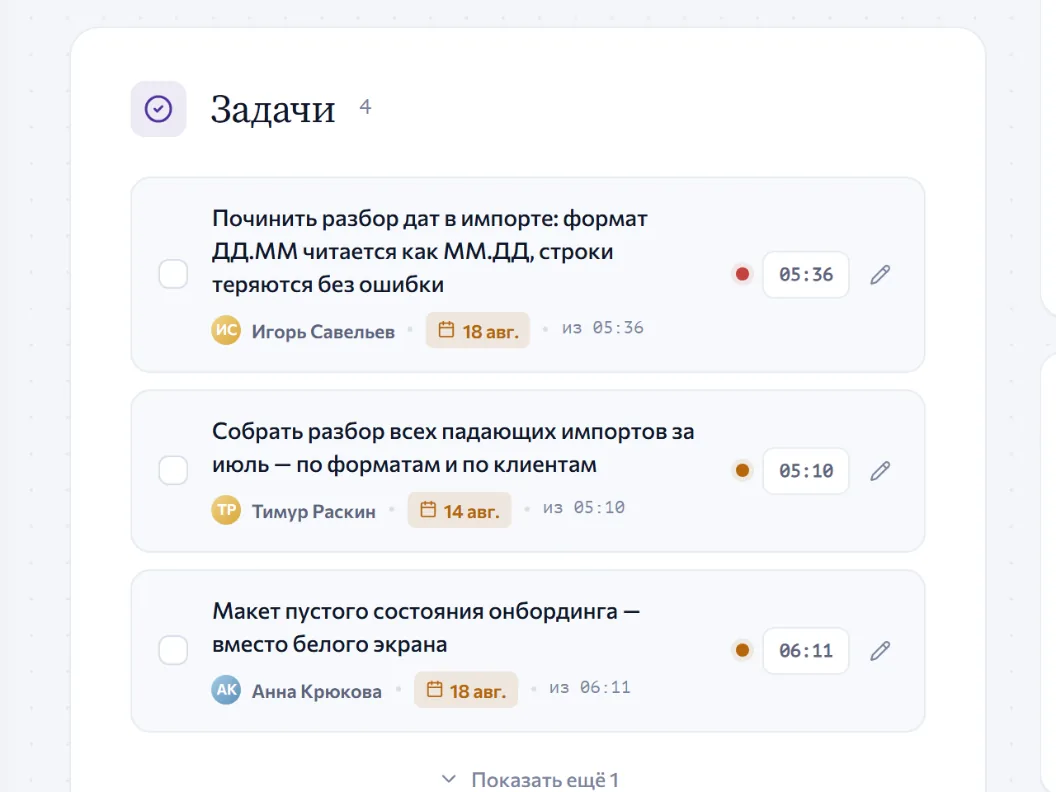Click the orange priority dot beside 05:10
The height and width of the screenshot is (792, 1056).
click(x=742, y=470)
